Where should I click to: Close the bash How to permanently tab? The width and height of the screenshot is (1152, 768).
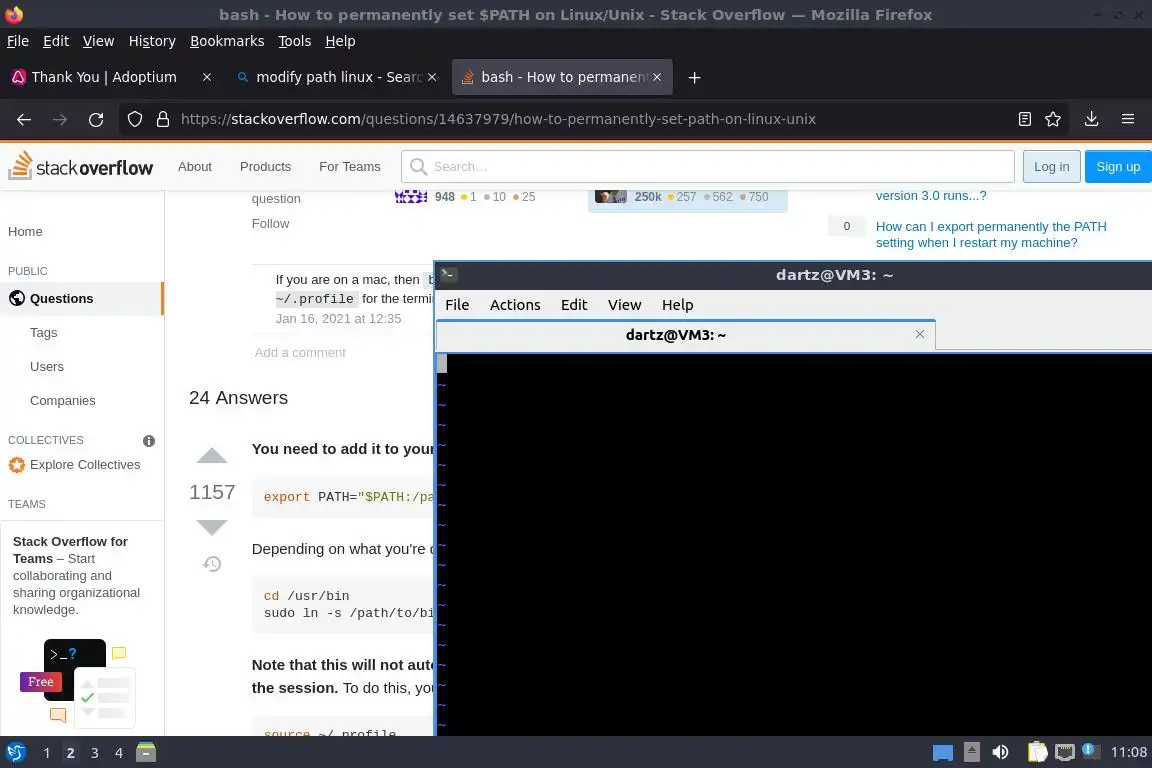[657, 77]
